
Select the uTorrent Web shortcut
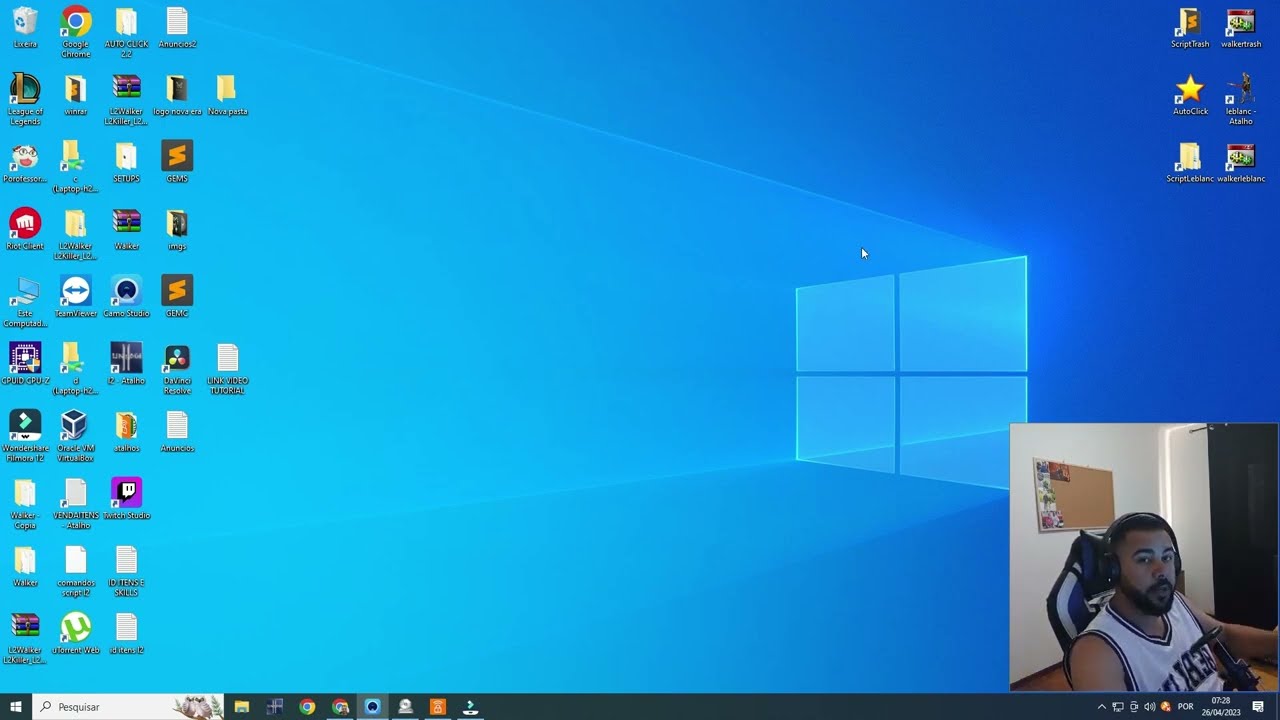pos(76,633)
